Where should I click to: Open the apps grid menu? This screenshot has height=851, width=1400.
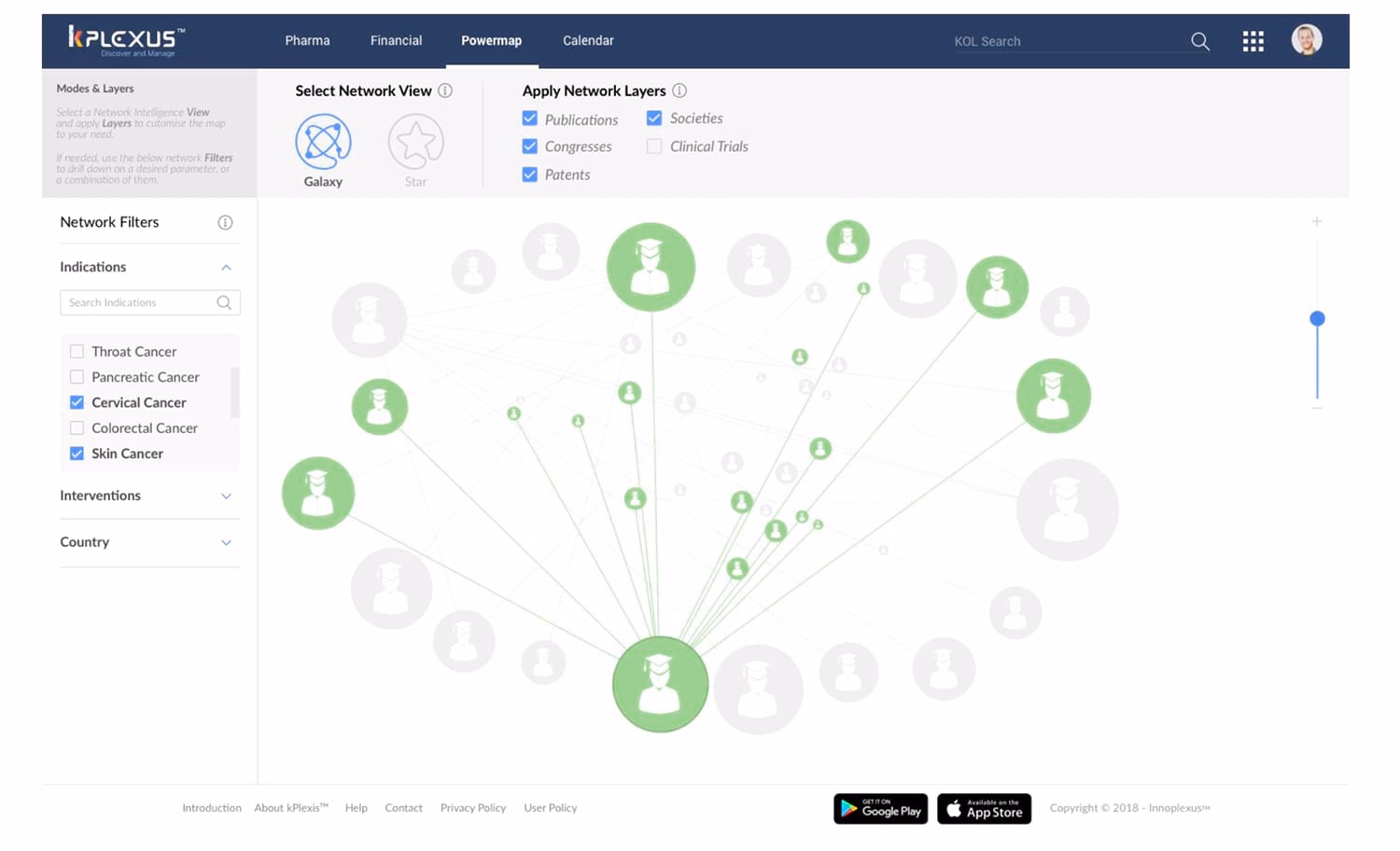click(x=1253, y=41)
